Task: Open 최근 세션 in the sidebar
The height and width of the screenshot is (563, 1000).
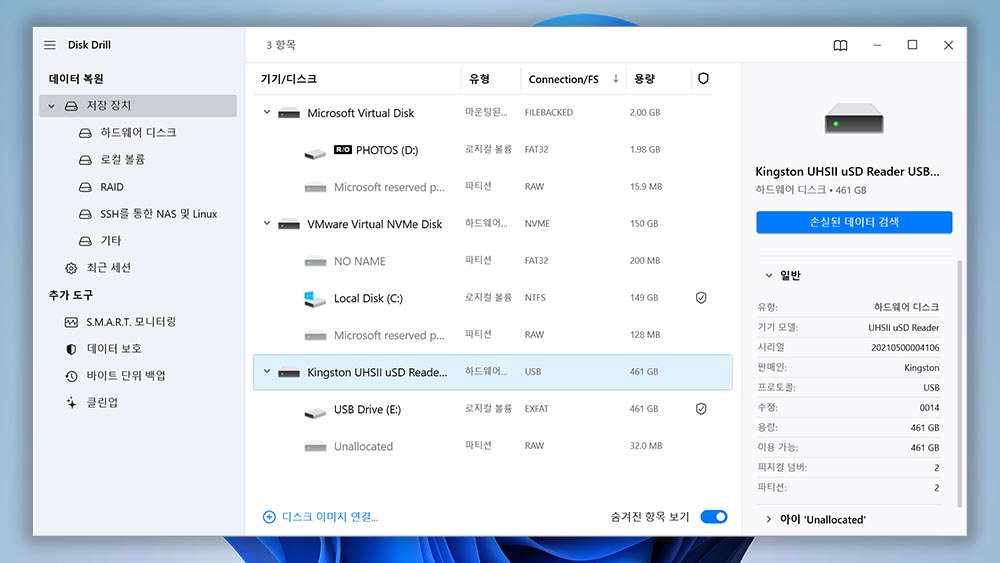Action: coord(108,268)
